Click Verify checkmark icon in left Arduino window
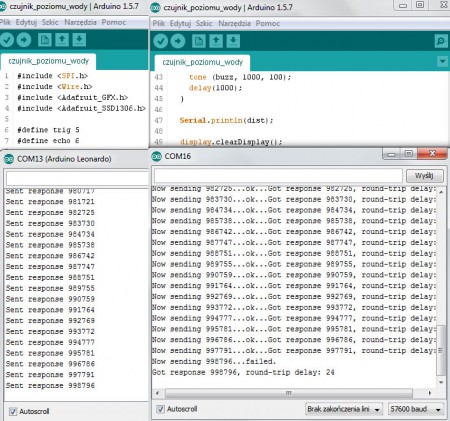The height and width of the screenshot is (421, 450). 7,40
